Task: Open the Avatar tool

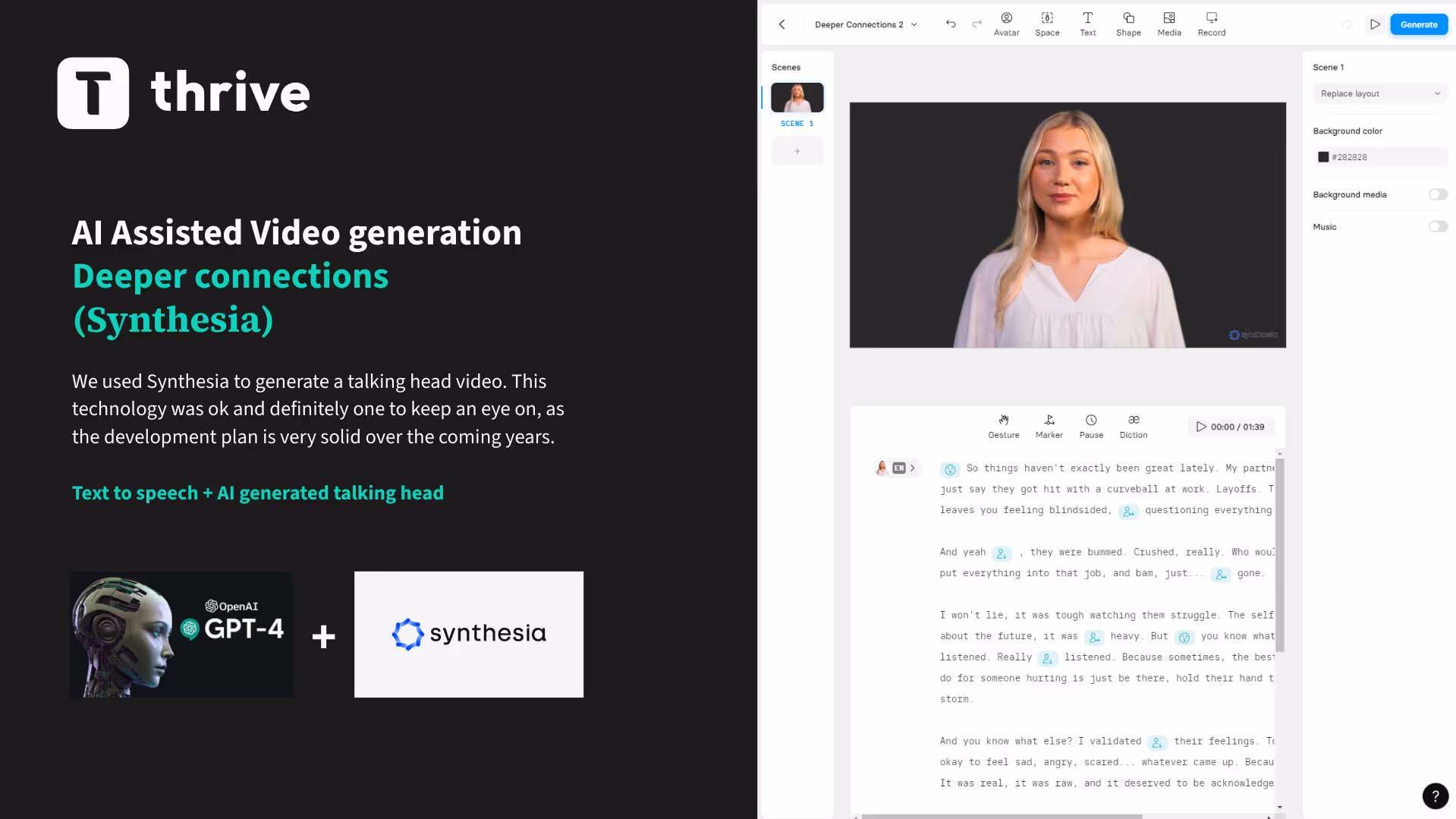Action: click(1006, 24)
